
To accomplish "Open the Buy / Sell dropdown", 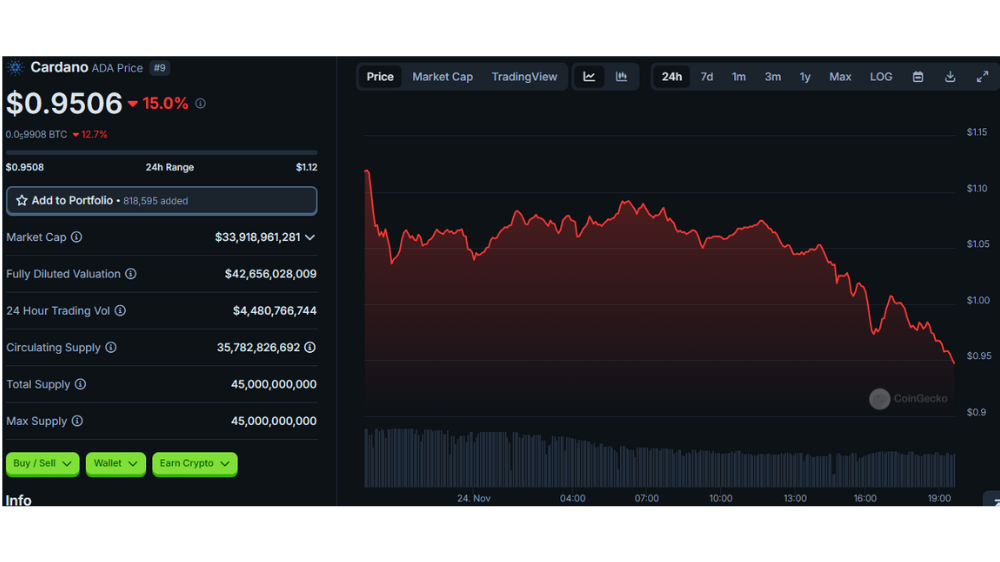I will click(x=43, y=464).
